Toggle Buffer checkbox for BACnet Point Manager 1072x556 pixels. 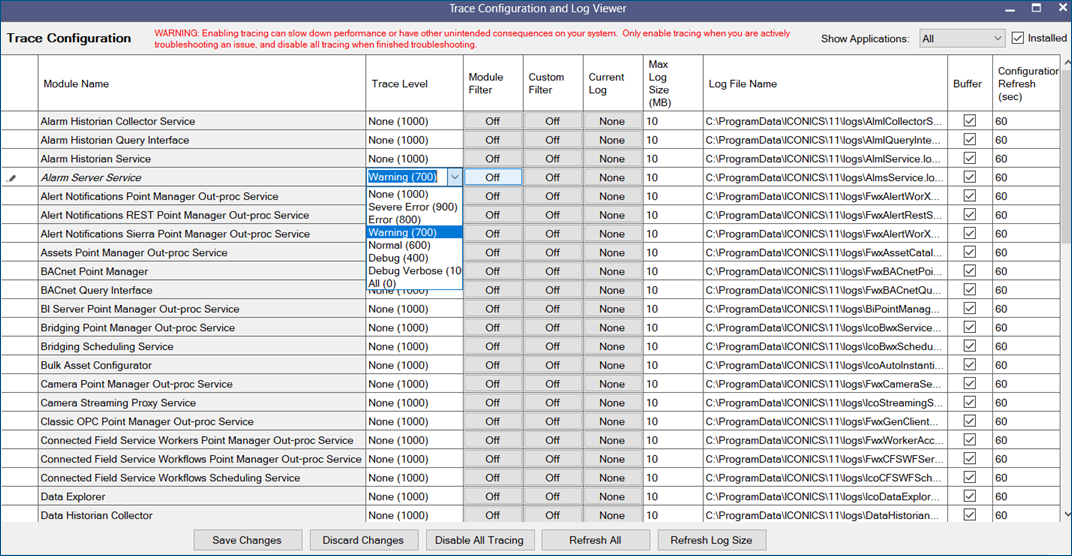969,271
